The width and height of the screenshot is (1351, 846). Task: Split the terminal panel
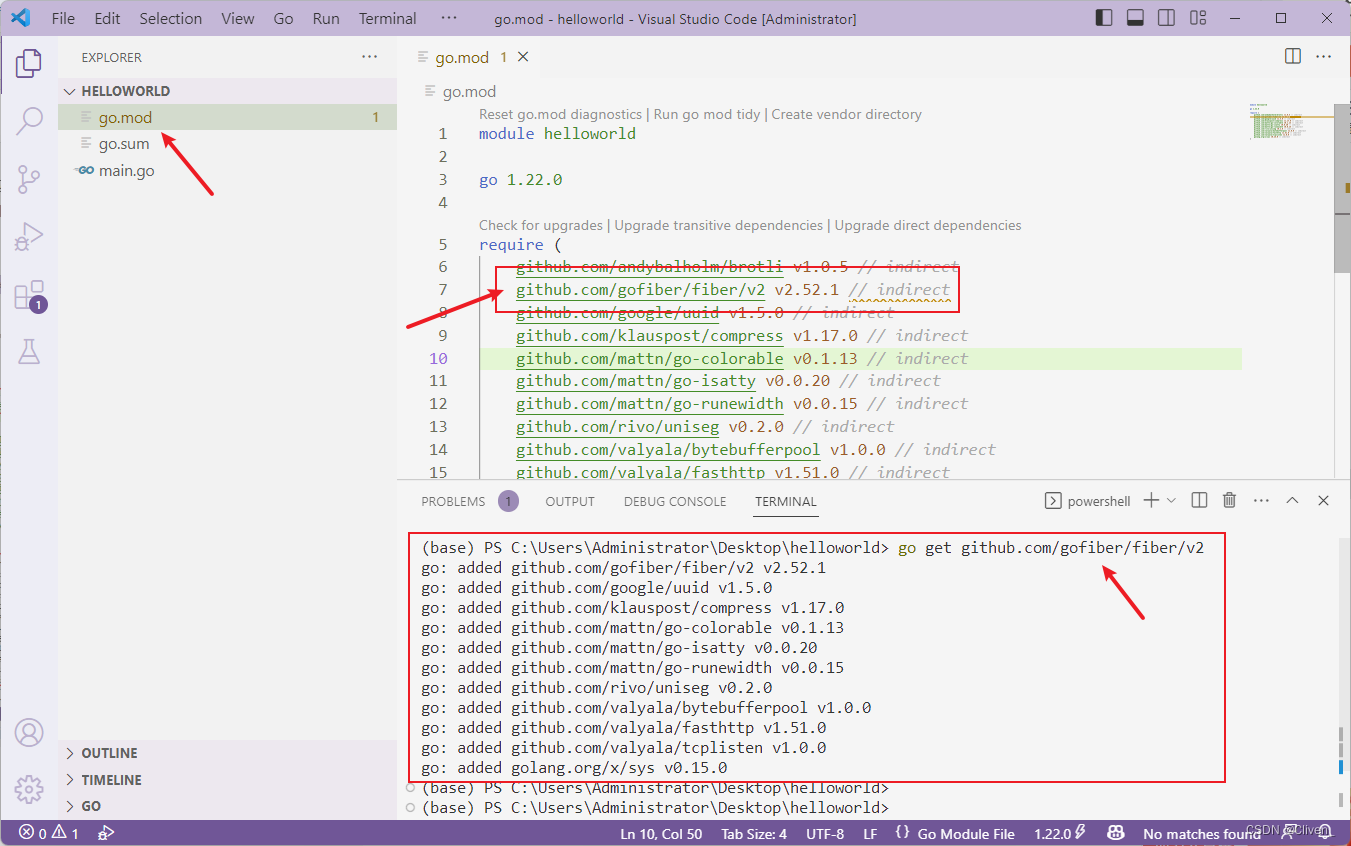pos(1200,501)
